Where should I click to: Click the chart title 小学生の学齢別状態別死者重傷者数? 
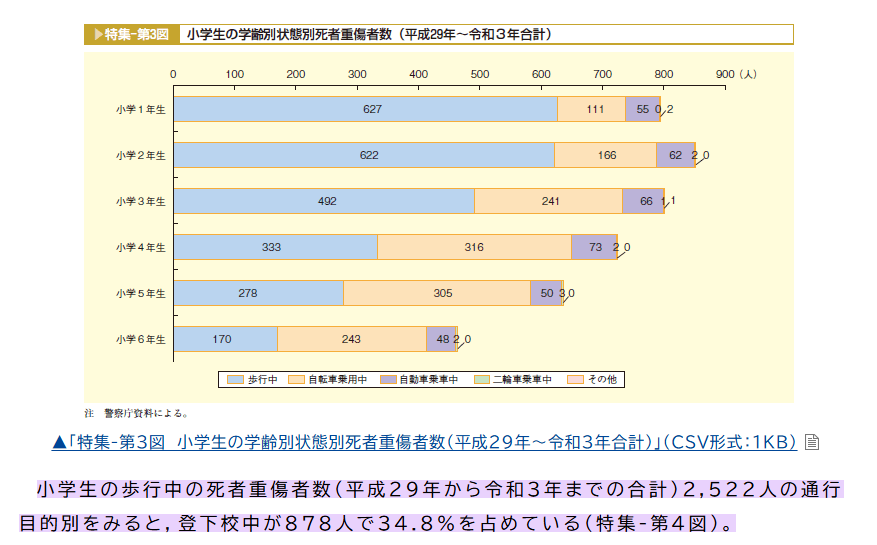coord(369,34)
